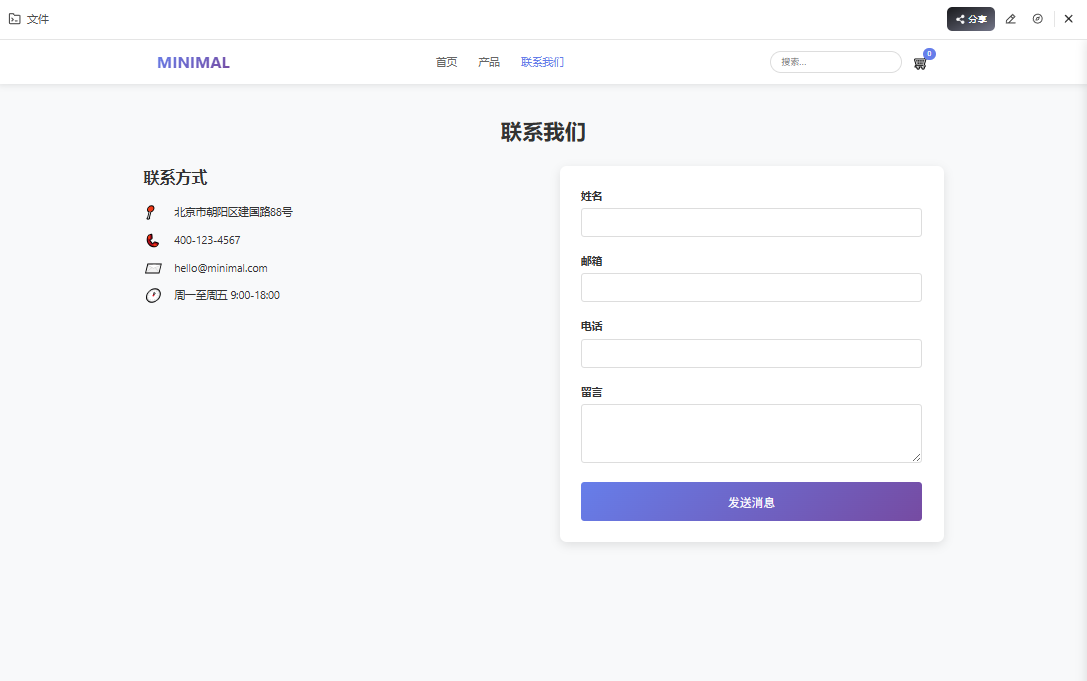Click into the 电话 input field
1087x681 pixels.
pyautogui.click(x=751, y=353)
